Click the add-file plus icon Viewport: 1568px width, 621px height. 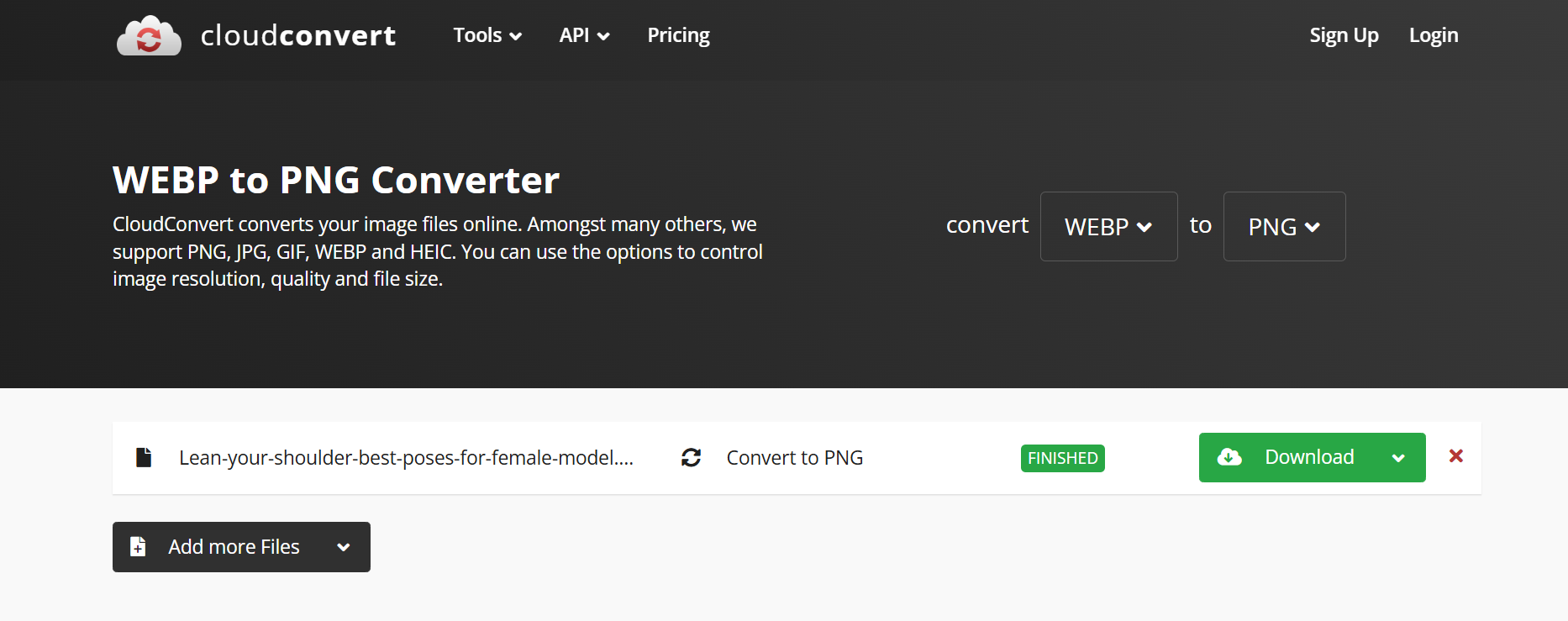[x=139, y=547]
